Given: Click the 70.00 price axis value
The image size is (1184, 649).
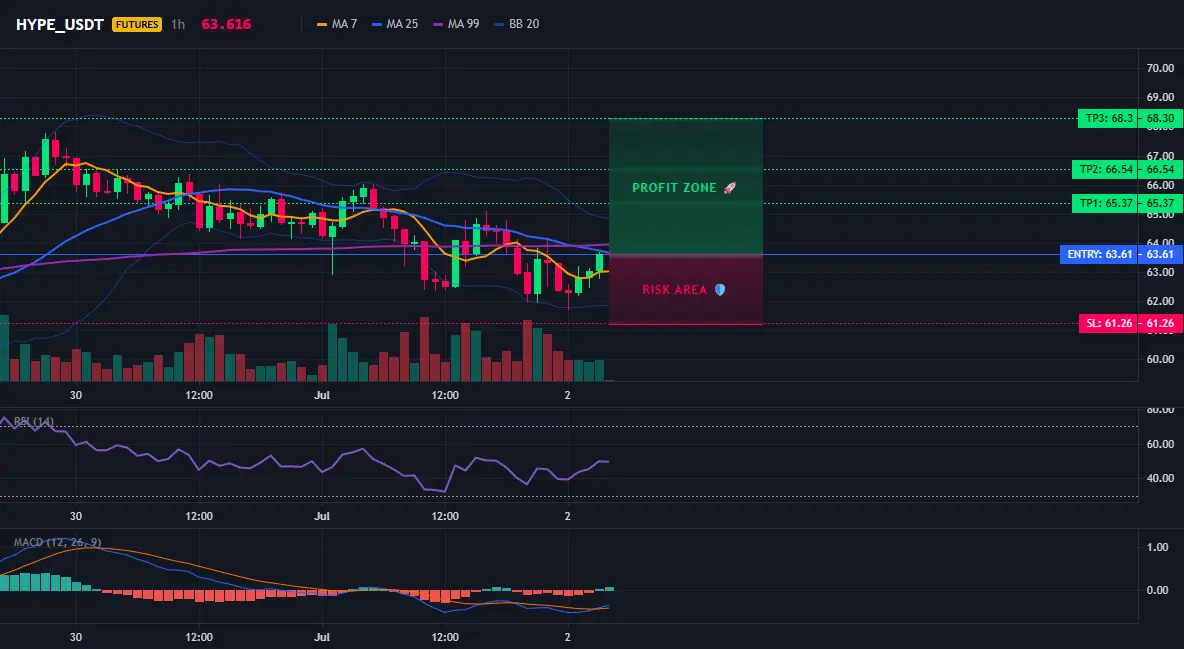Looking at the screenshot, I should click(x=1160, y=68).
